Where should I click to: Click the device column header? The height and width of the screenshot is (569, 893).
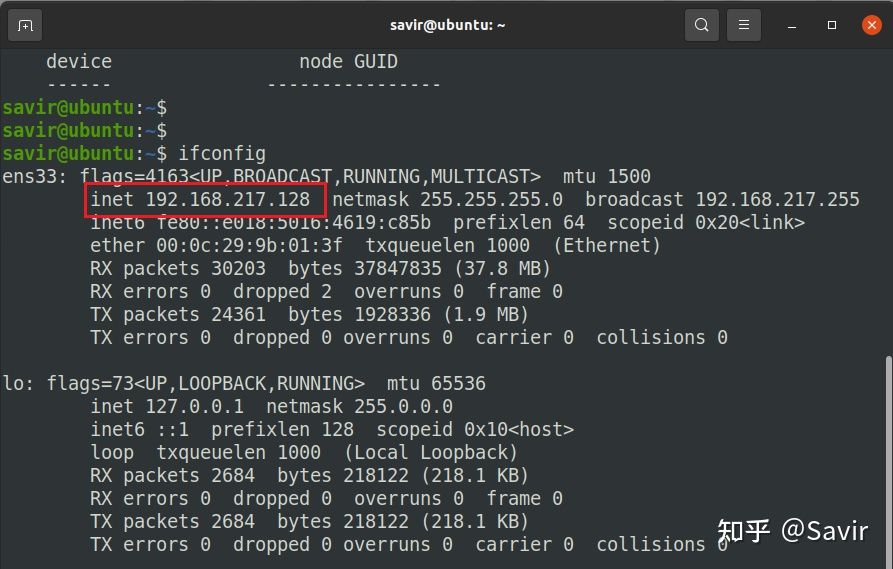click(79, 62)
